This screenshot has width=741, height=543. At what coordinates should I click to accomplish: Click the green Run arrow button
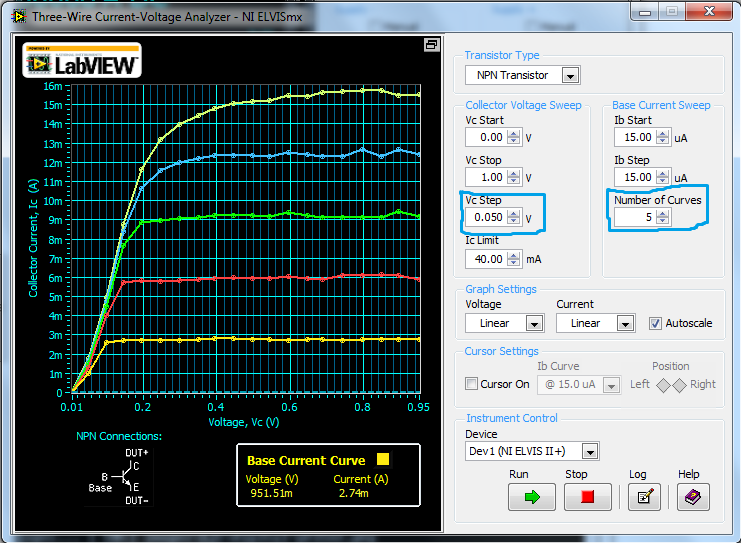[x=532, y=497]
